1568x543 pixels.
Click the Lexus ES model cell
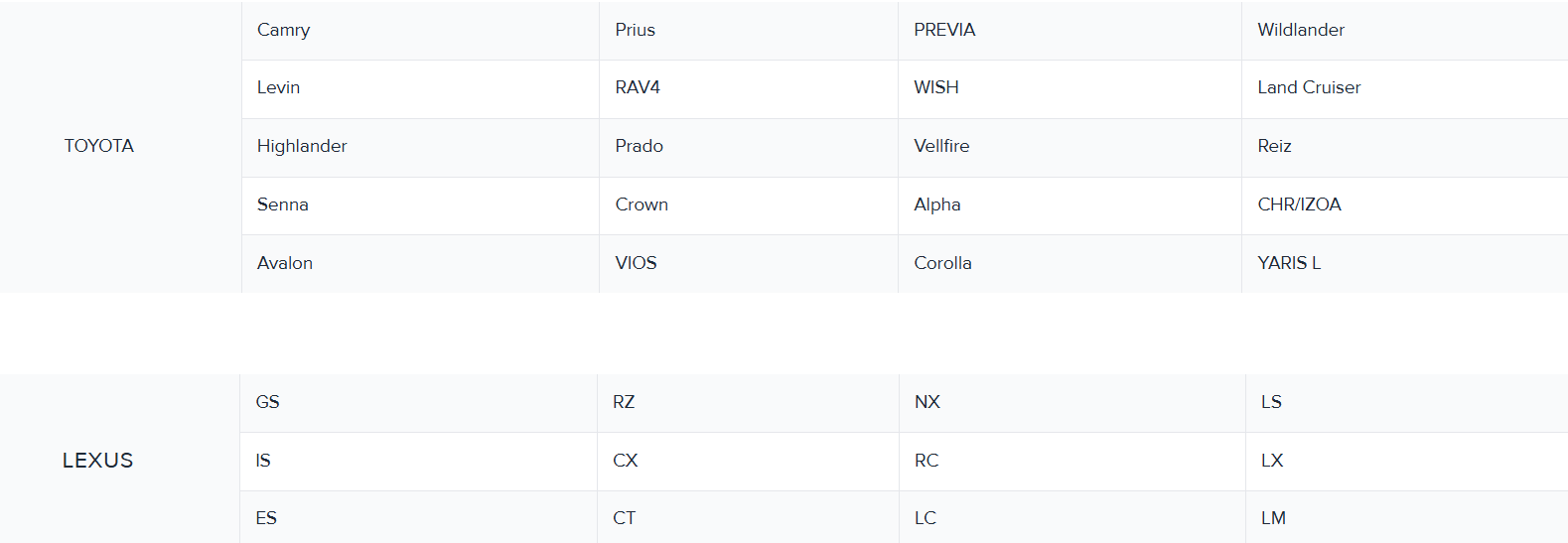coord(266,518)
